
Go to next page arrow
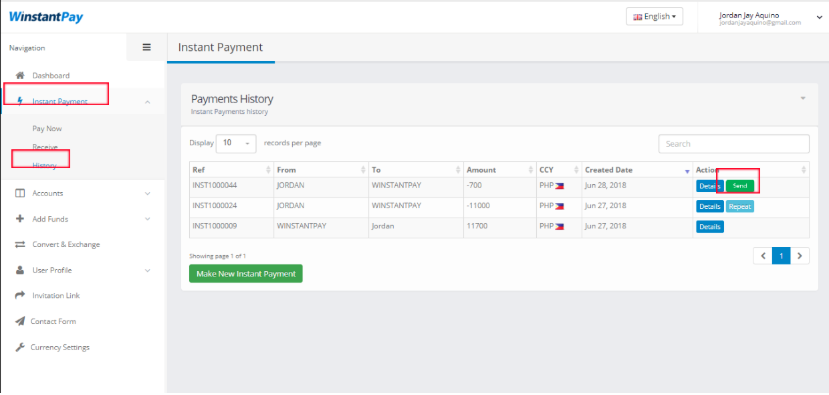coord(800,256)
